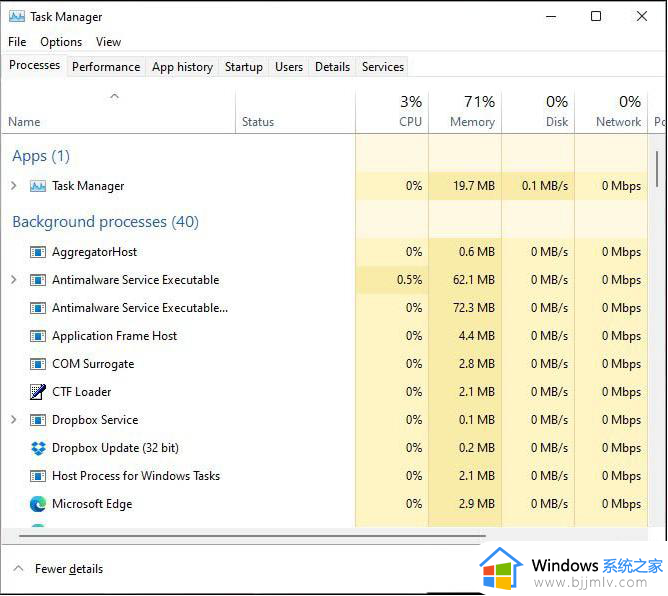Viewport: 668px width, 596px height.
Task: Click the AggregatorHost process icon
Action: click(38, 252)
